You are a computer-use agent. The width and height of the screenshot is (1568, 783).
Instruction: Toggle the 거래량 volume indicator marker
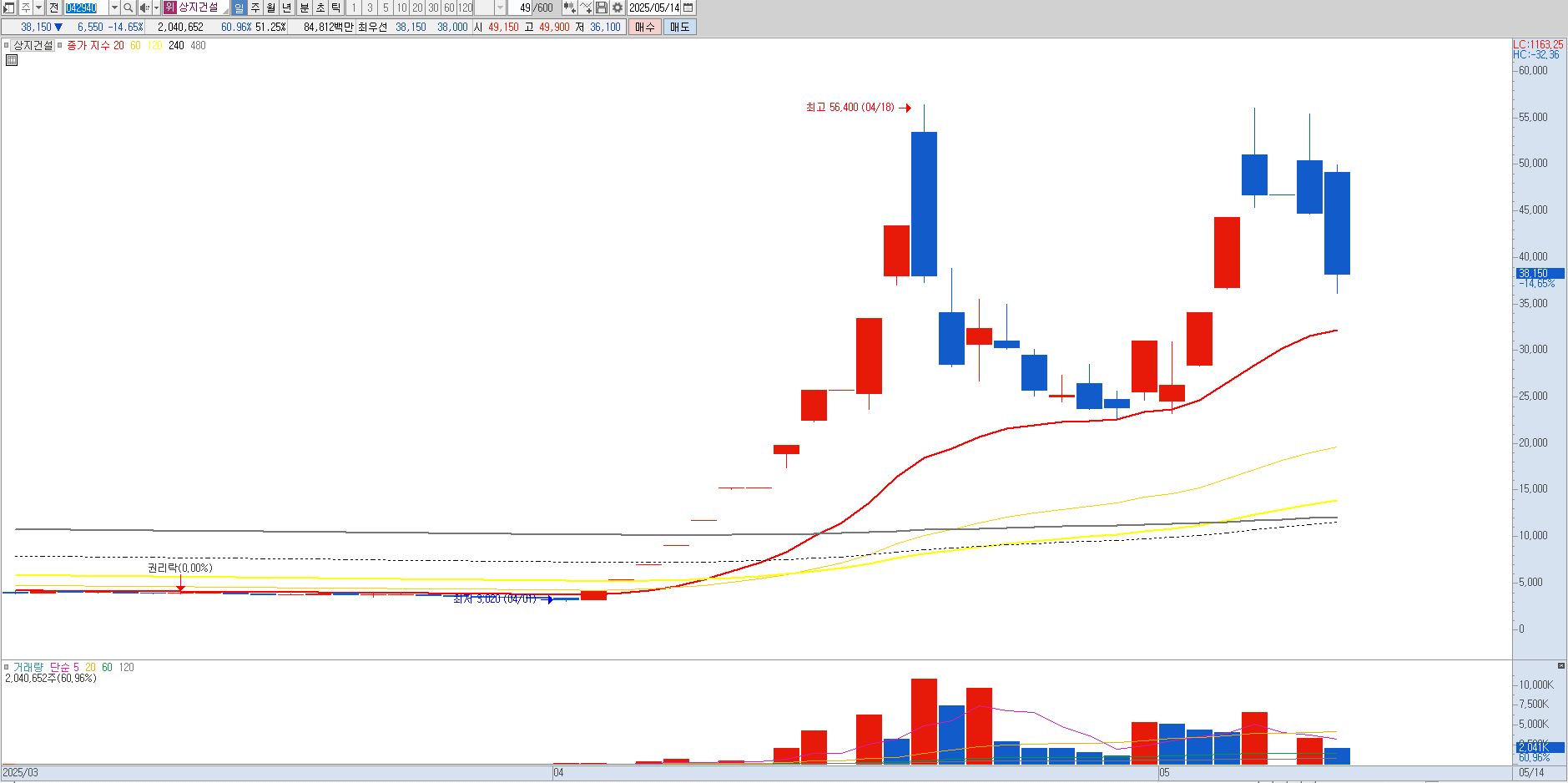tap(7, 667)
